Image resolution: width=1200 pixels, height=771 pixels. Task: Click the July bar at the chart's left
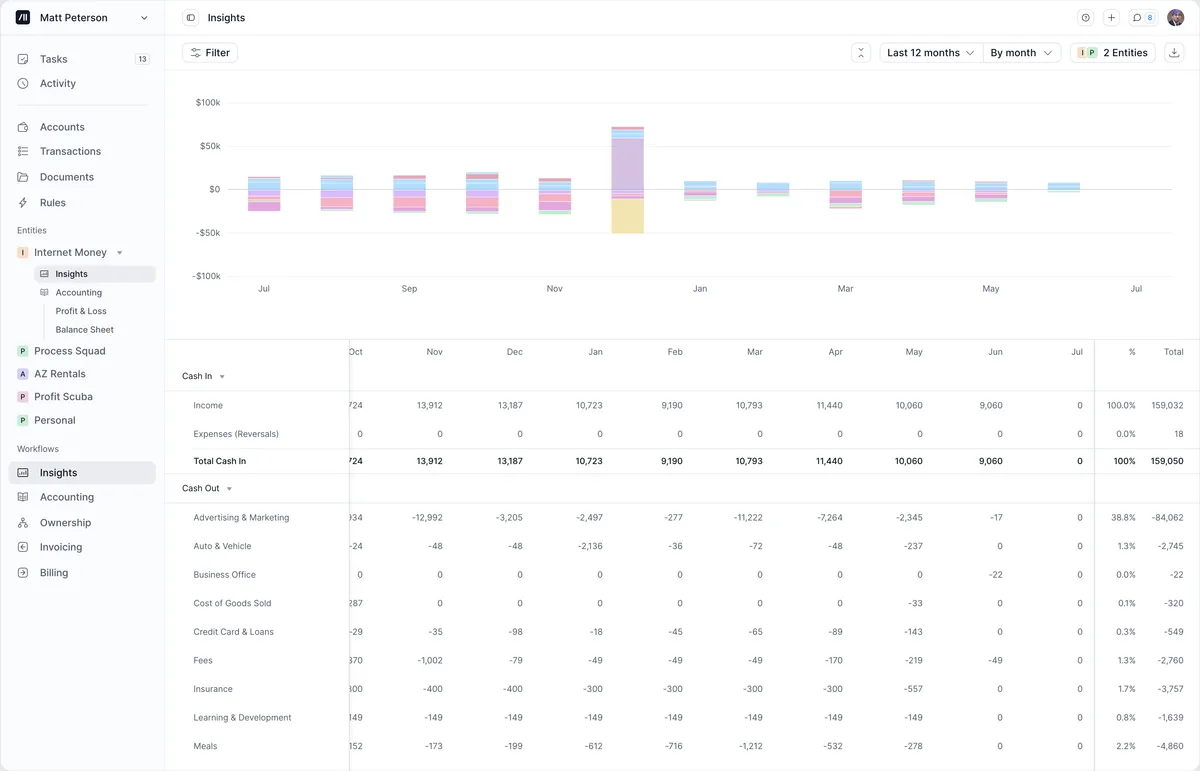point(264,194)
